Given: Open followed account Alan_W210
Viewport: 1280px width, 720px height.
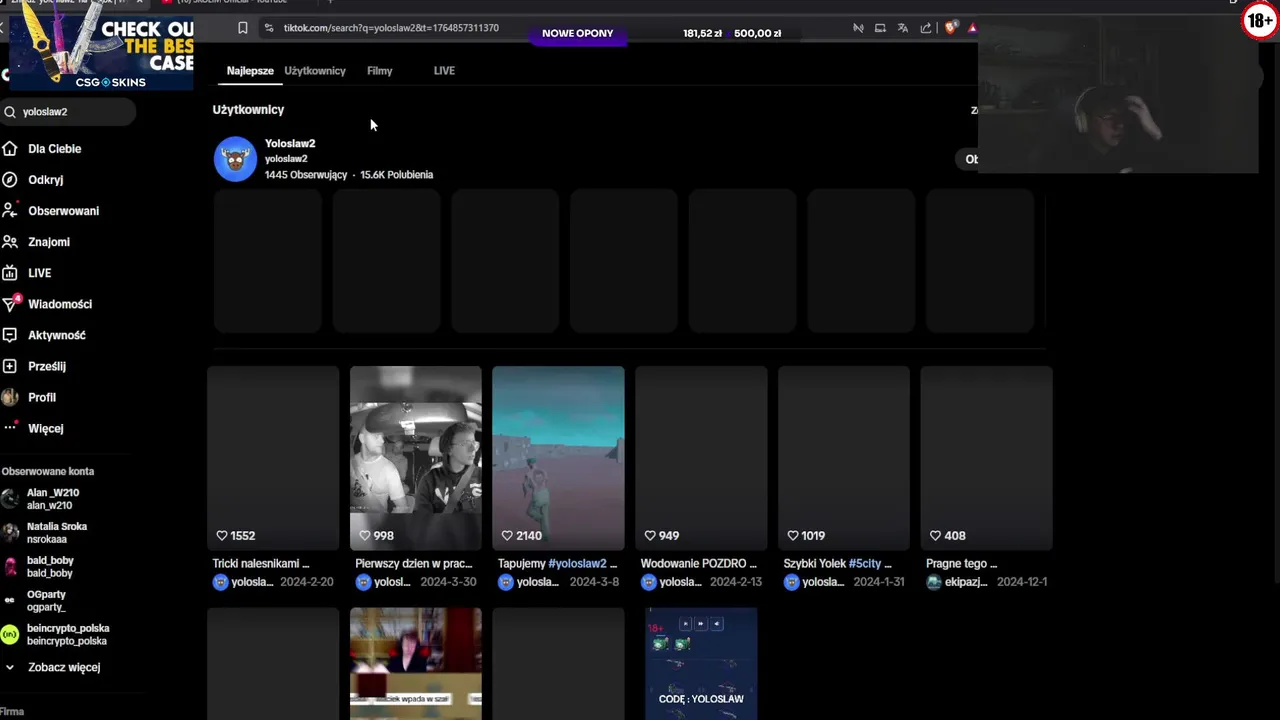Looking at the screenshot, I should [x=41, y=499].
